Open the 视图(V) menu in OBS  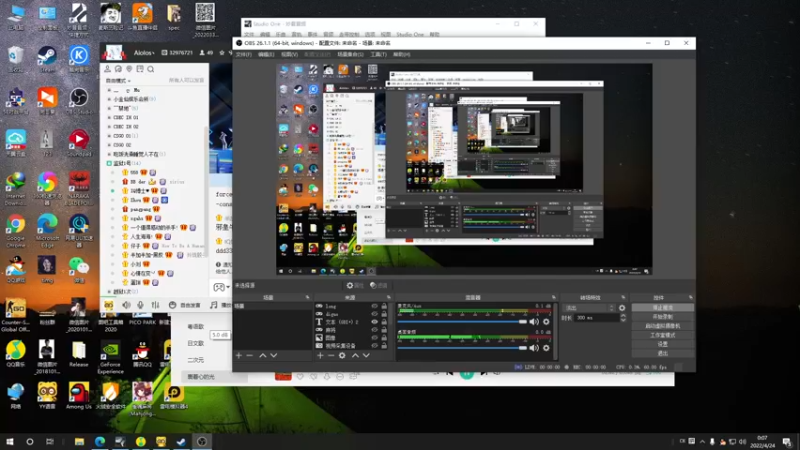[x=289, y=54]
